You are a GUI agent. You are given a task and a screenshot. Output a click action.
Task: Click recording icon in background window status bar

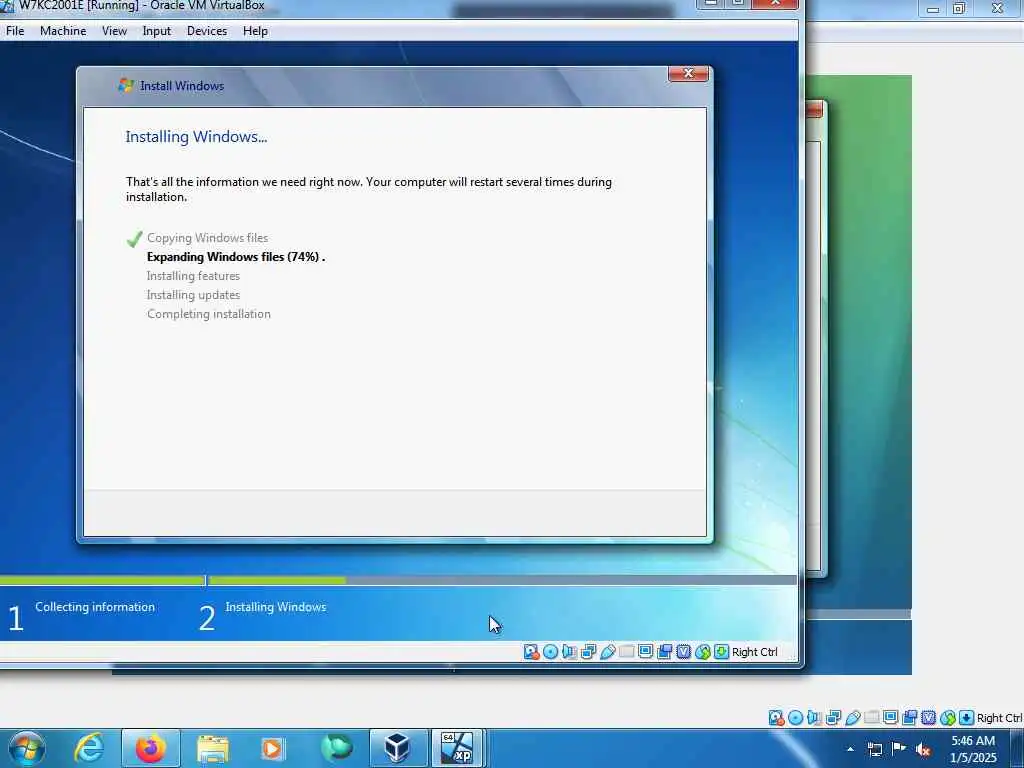click(x=909, y=718)
